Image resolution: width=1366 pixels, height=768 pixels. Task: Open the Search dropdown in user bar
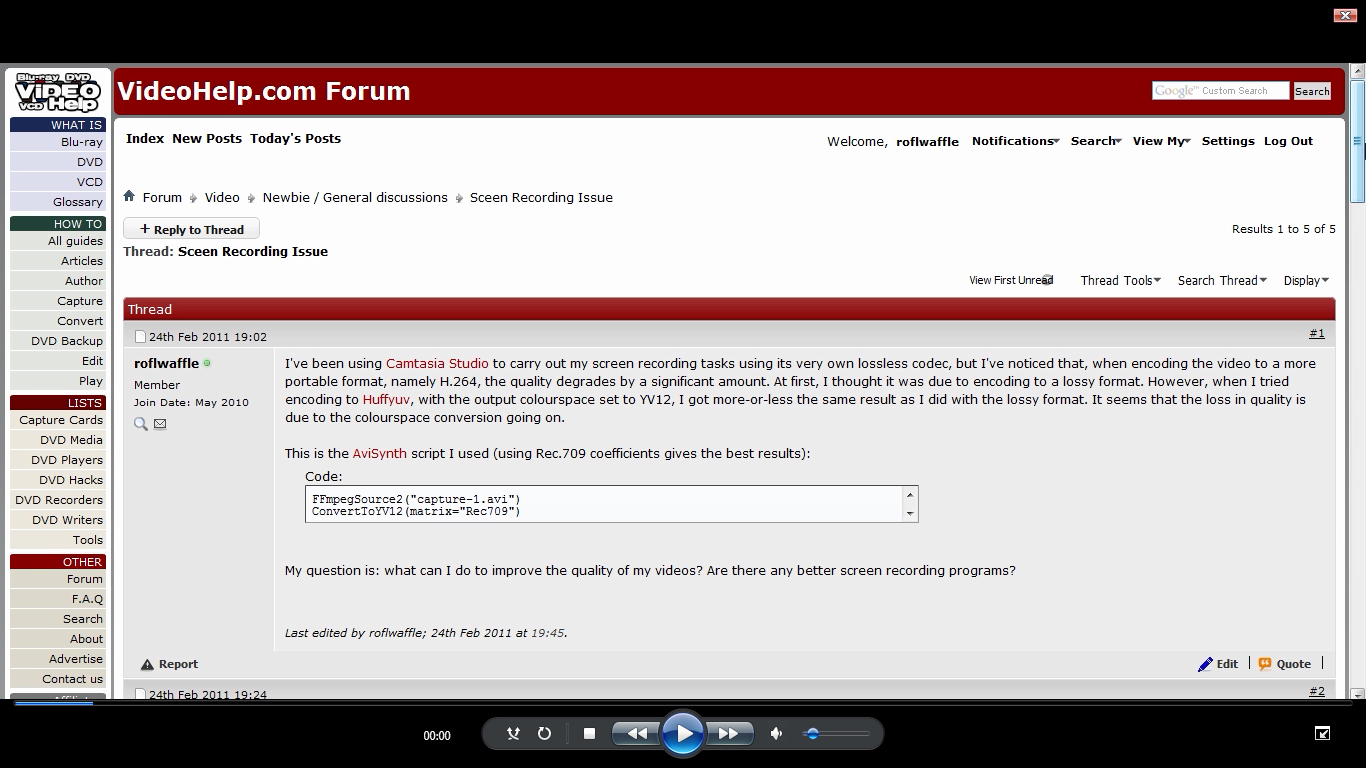[x=1096, y=141]
